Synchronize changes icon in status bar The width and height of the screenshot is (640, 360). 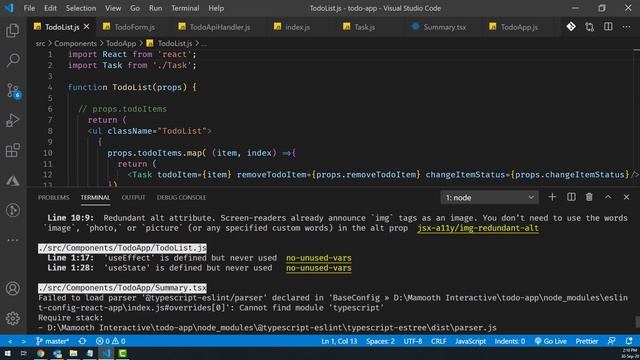pos(82,341)
